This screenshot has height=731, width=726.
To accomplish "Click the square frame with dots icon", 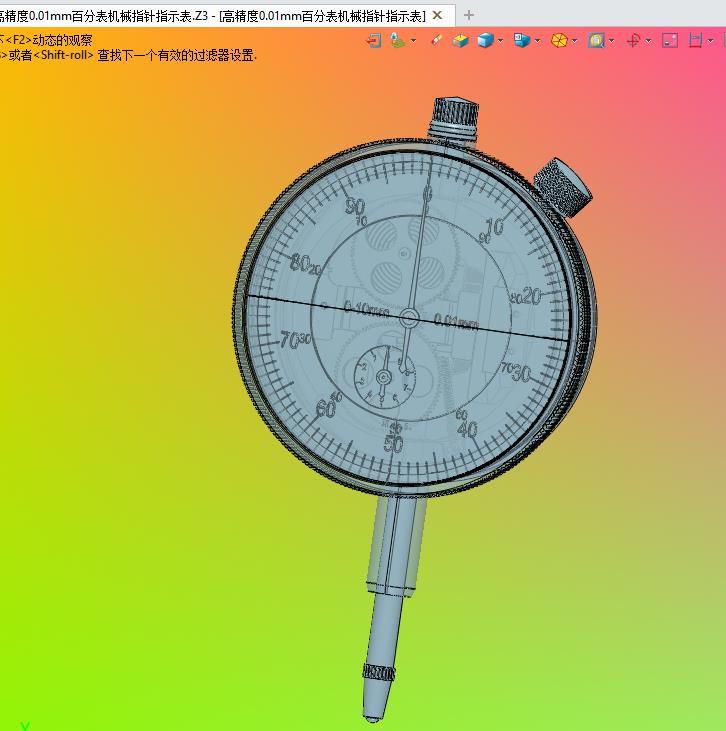I will click(x=670, y=41).
